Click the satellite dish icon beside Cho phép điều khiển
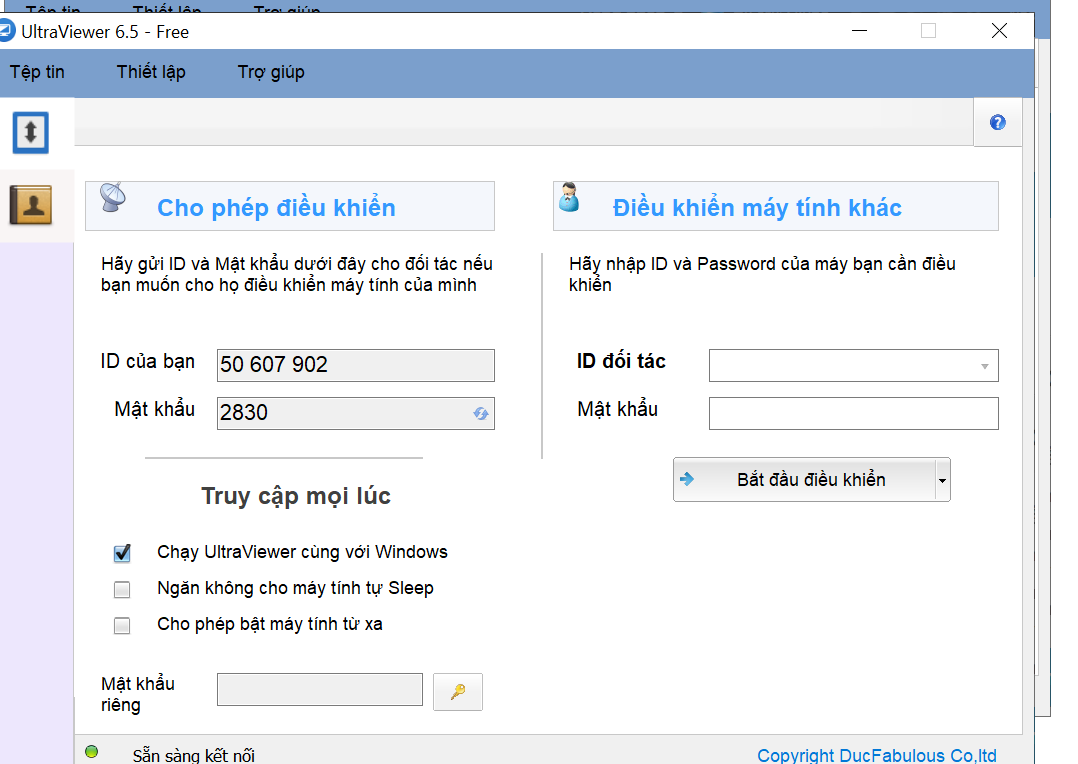This screenshot has height=764, width=1078. click(x=112, y=200)
